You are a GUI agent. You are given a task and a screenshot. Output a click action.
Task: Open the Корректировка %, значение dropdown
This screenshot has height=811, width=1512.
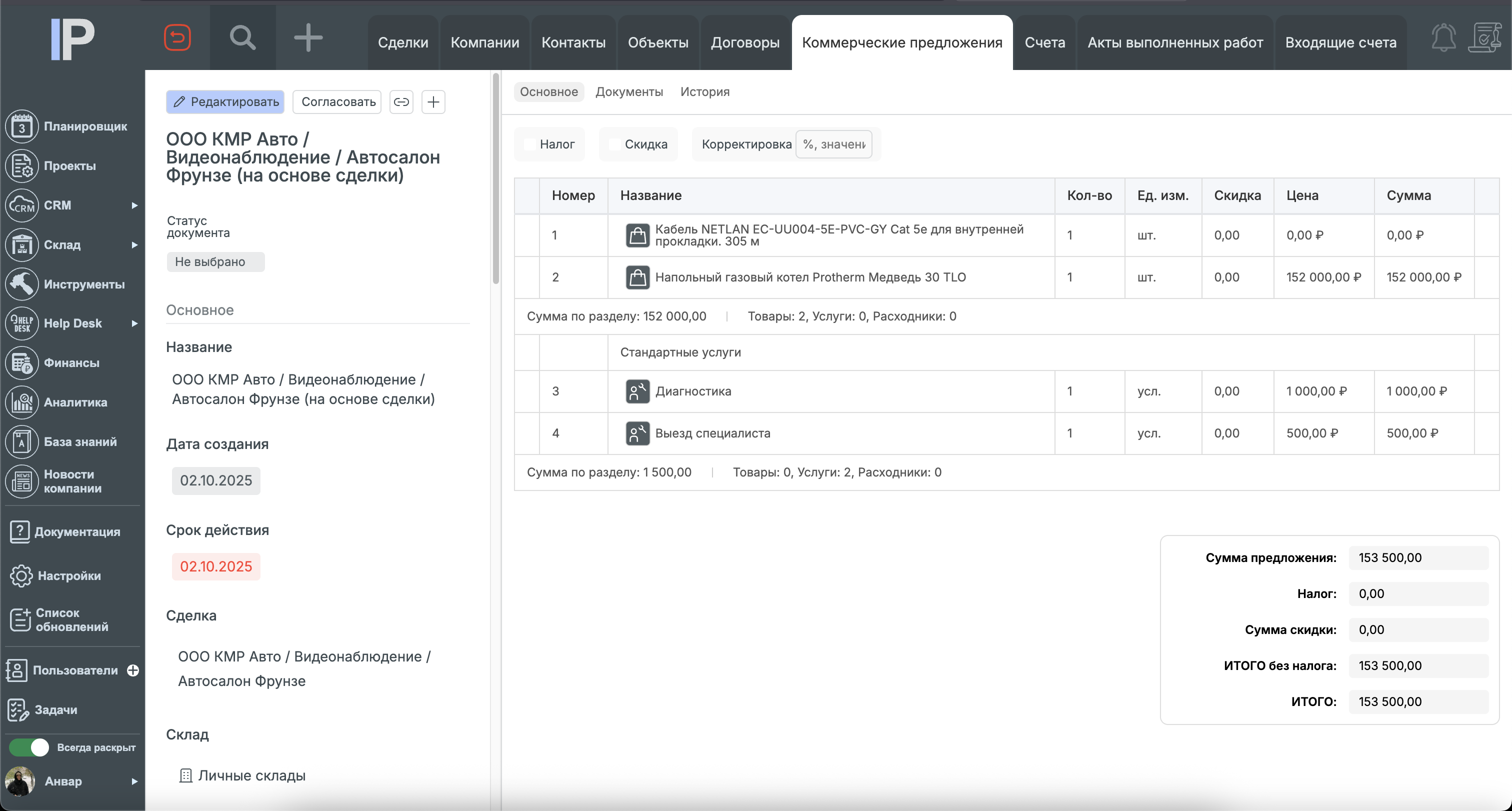(x=834, y=144)
